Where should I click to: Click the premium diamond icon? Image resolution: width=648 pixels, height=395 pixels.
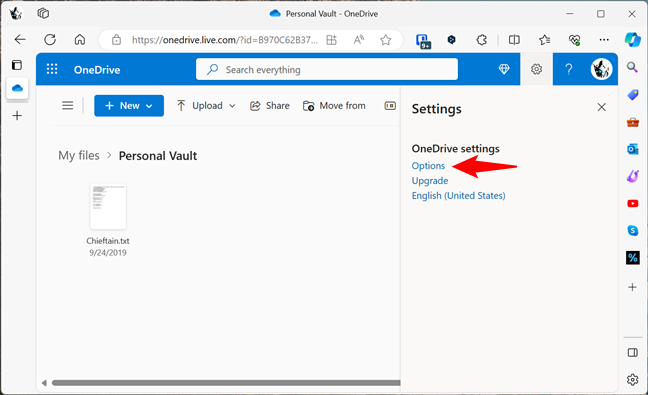pyautogui.click(x=504, y=69)
